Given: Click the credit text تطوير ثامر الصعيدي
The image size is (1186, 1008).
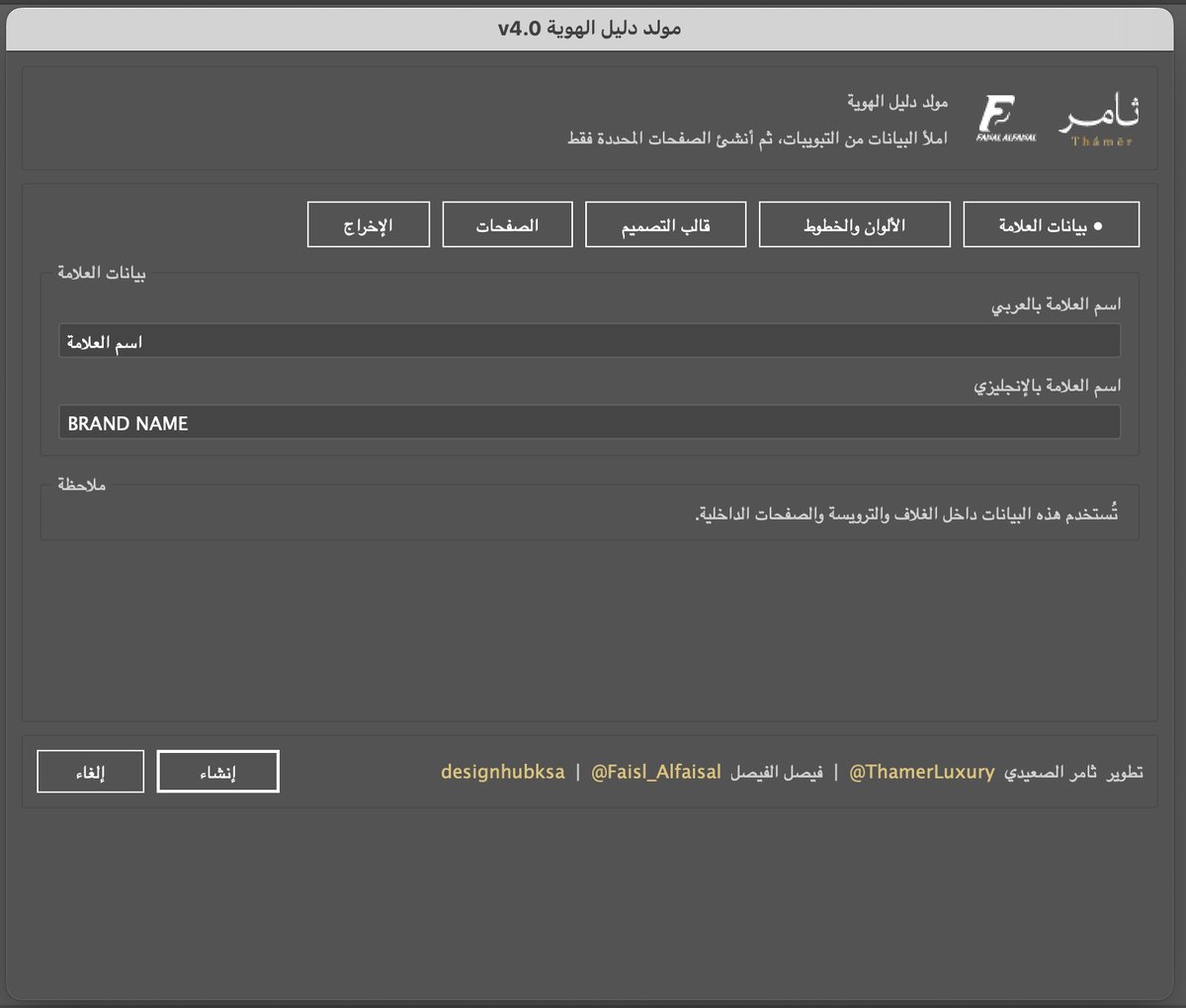Looking at the screenshot, I should tap(1073, 772).
